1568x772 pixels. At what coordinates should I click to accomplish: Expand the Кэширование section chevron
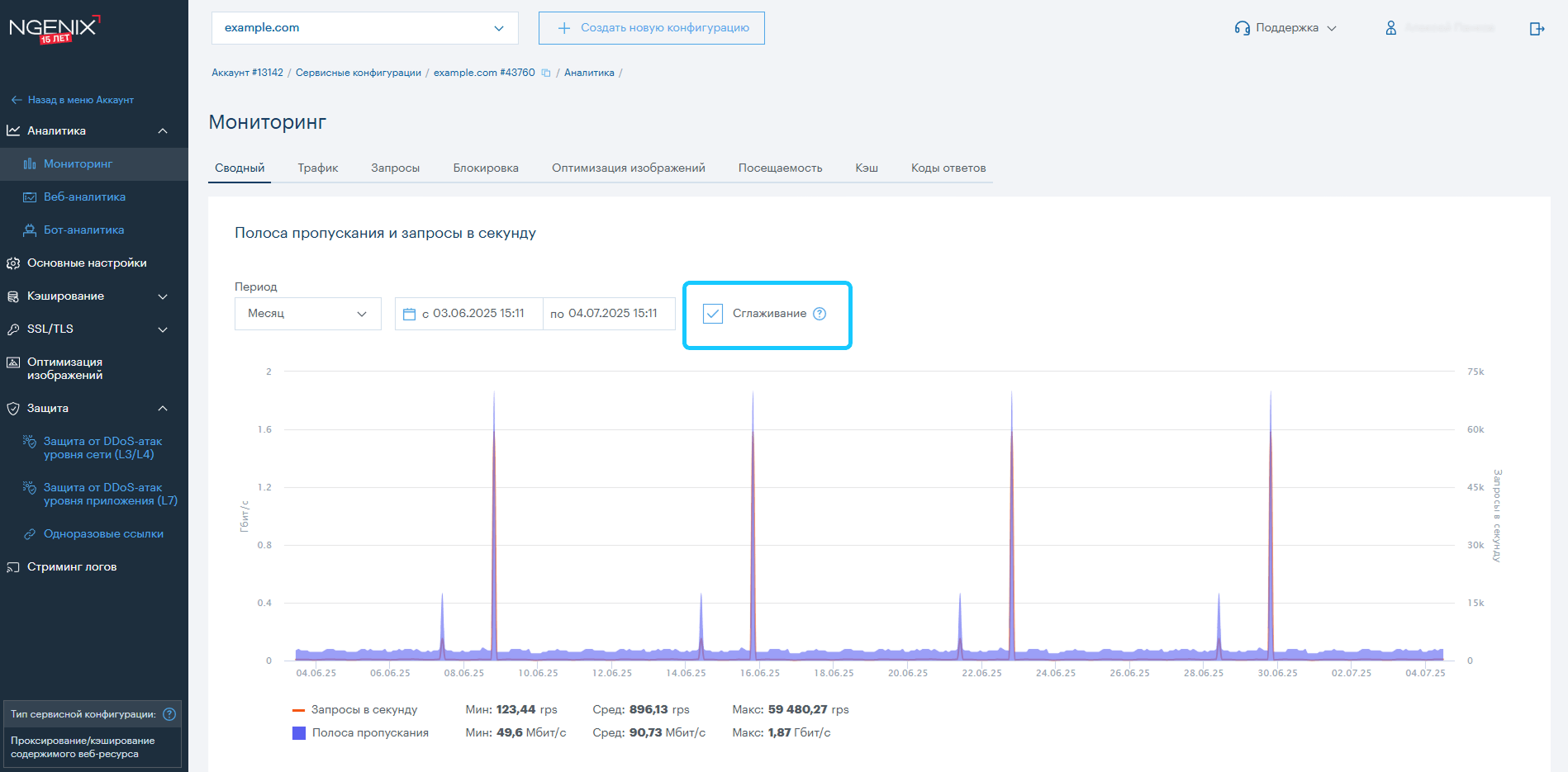point(163,296)
